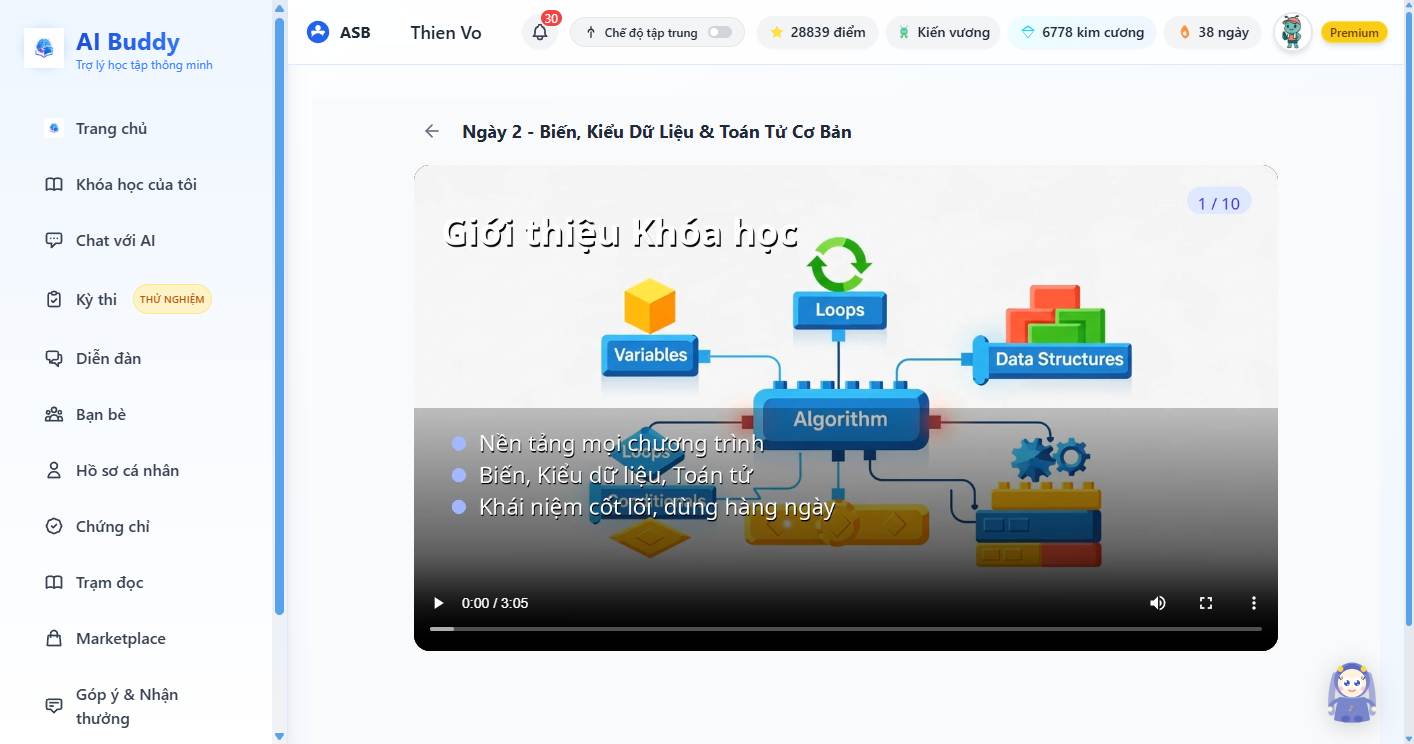The width and height of the screenshot is (1414, 744).
Task: Click the Trợ lý học tập thông minh tagline
Action: click(144, 65)
